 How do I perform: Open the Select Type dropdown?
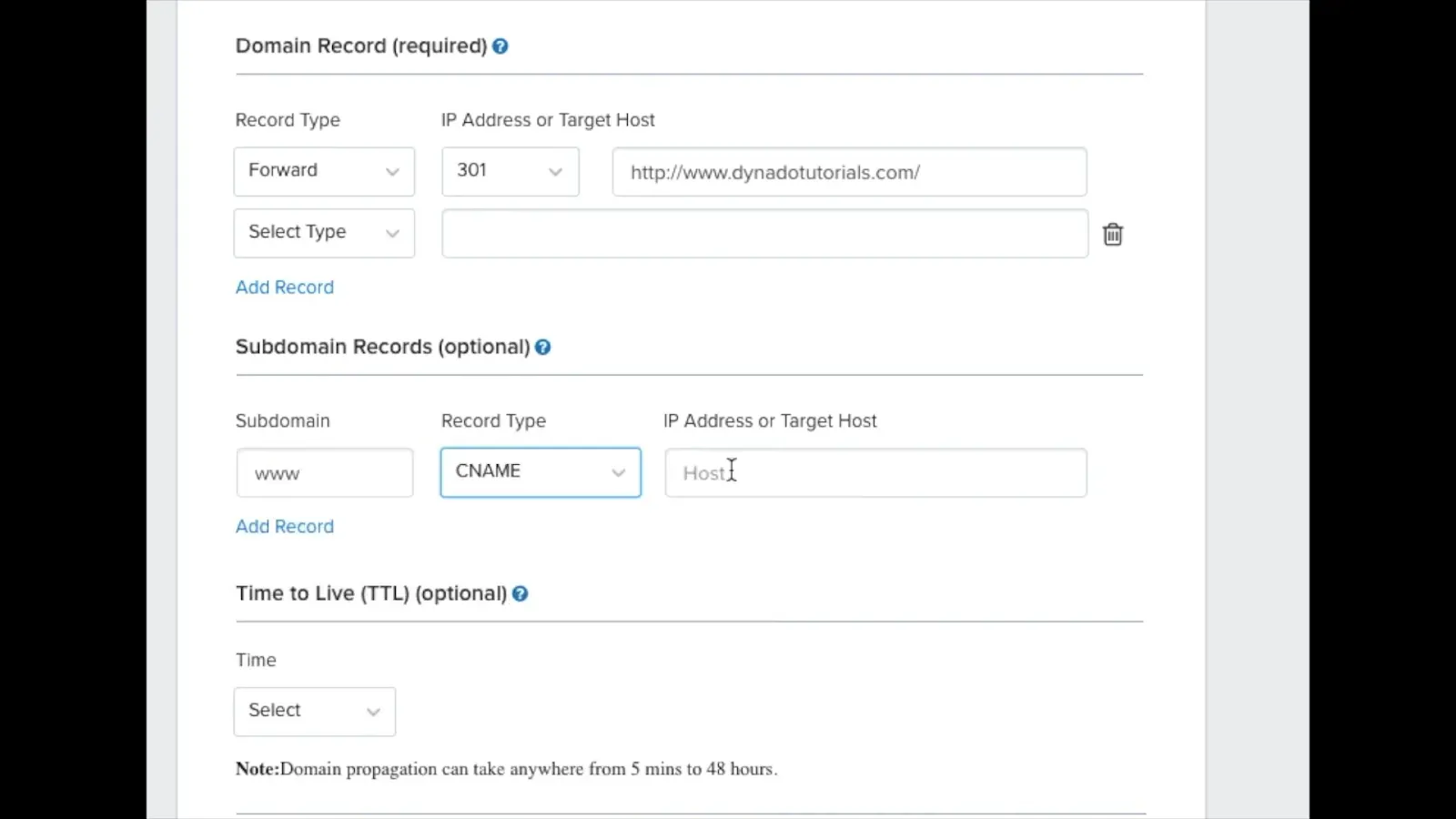pyautogui.click(x=324, y=233)
